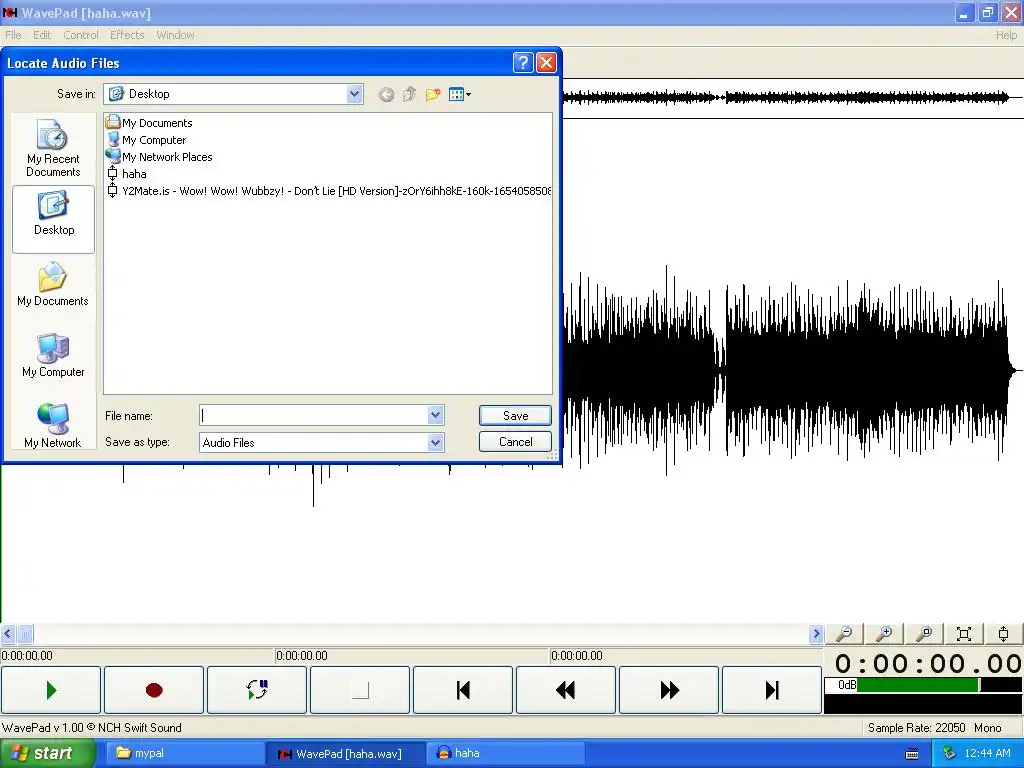
Task: Open My Documents in the places bar
Action: 53,285
